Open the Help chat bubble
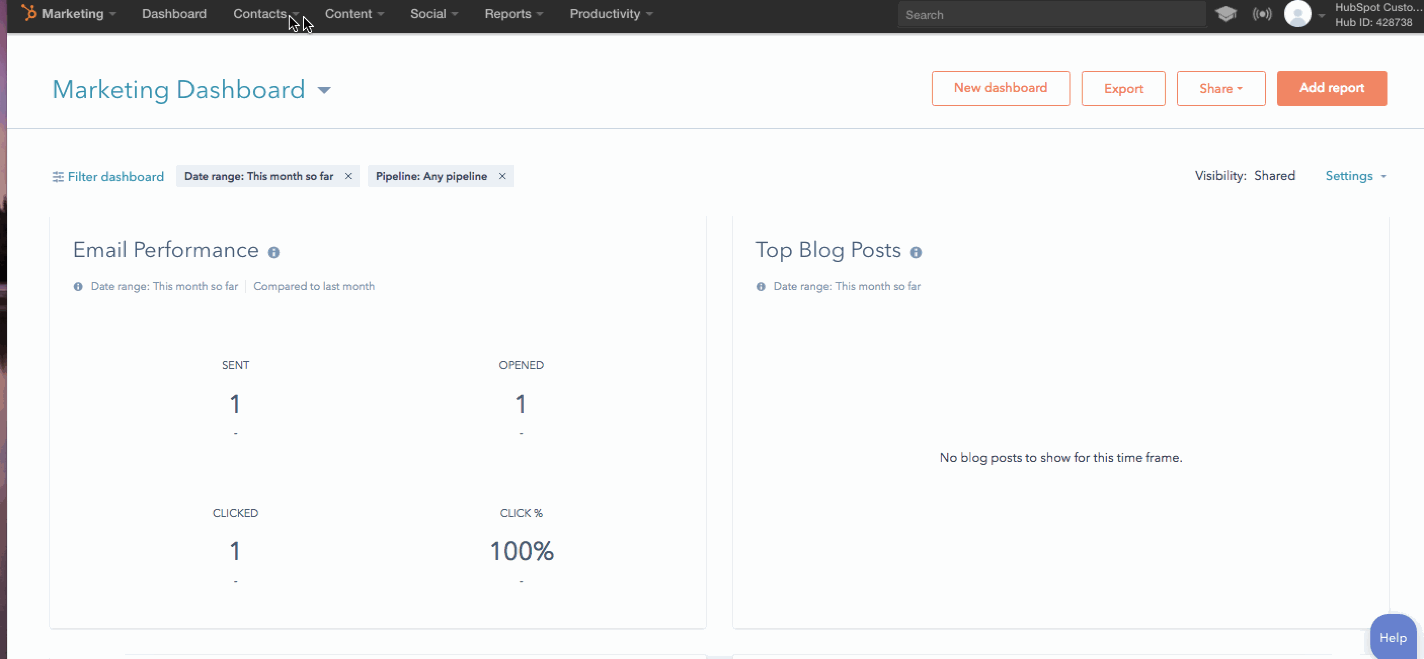The height and width of the screenshot is (659, 1424). (x=1392, y=637)
